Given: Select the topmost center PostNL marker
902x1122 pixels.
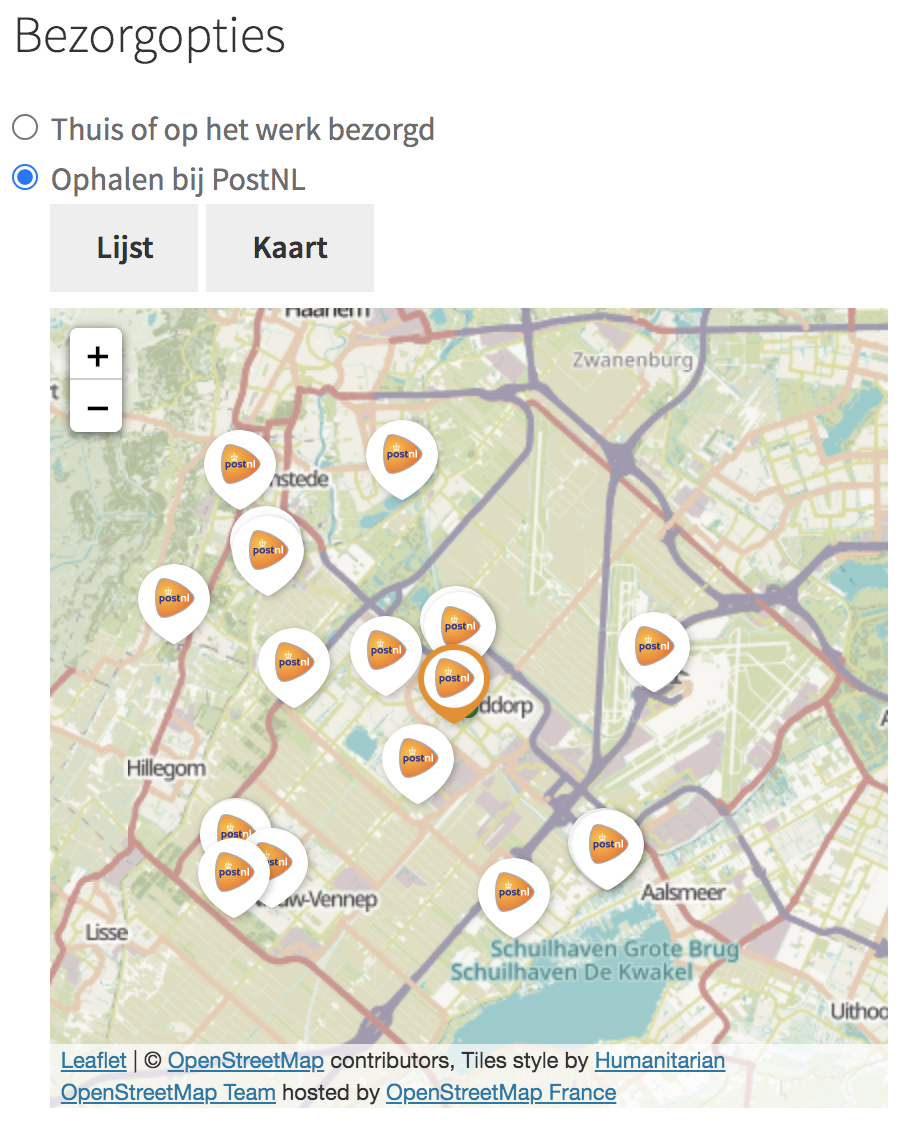Looking at the screenshot, I should click(x=401, y=454).
